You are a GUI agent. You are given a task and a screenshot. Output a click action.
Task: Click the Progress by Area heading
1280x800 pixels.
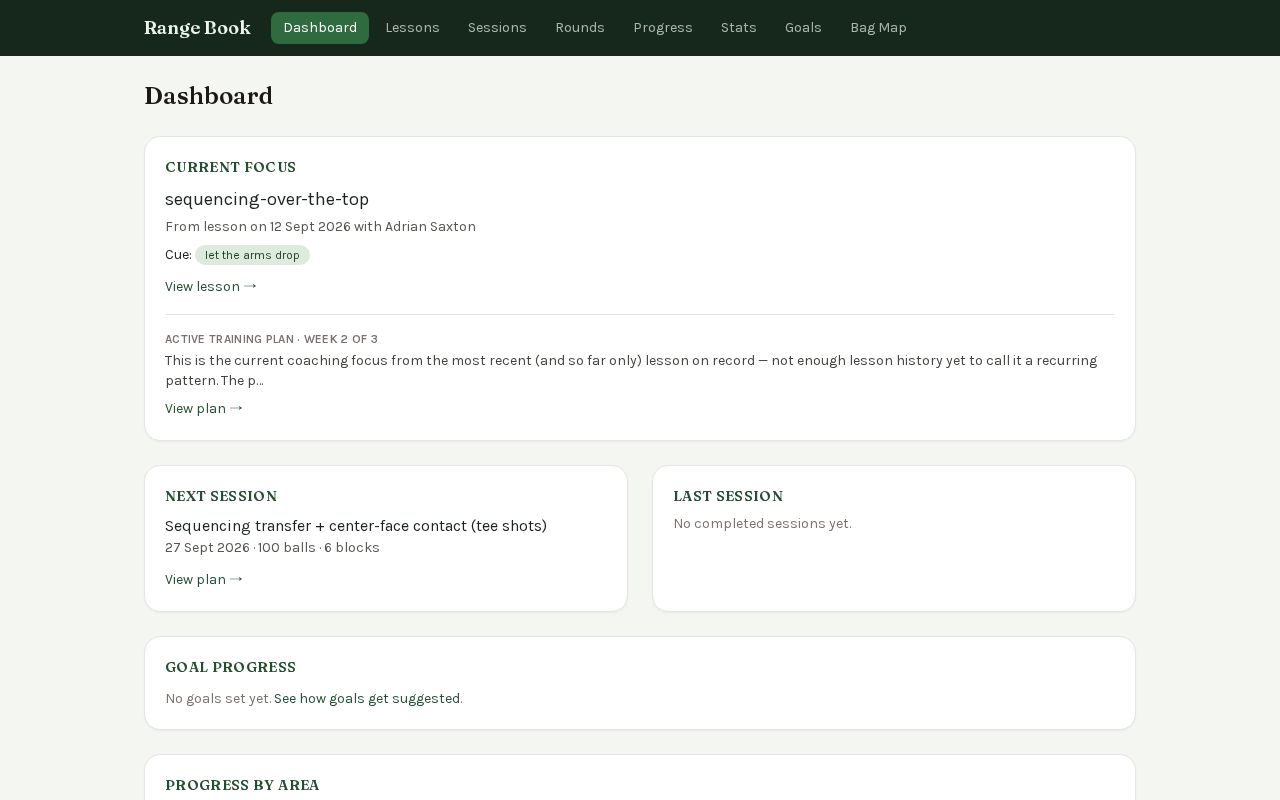pyautogui.click(x=242, y=785)
